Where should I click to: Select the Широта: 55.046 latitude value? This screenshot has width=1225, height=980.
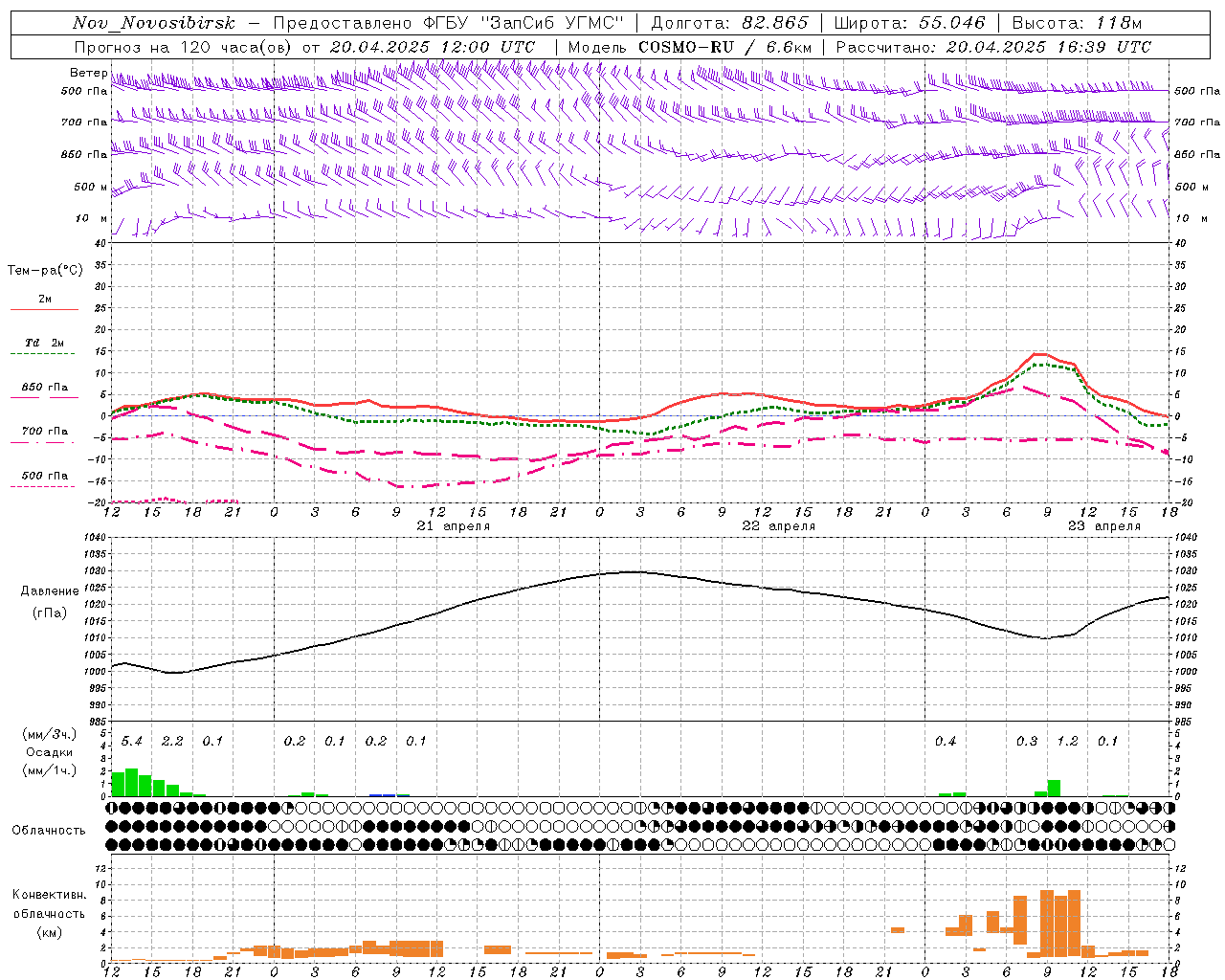(909, 23)
